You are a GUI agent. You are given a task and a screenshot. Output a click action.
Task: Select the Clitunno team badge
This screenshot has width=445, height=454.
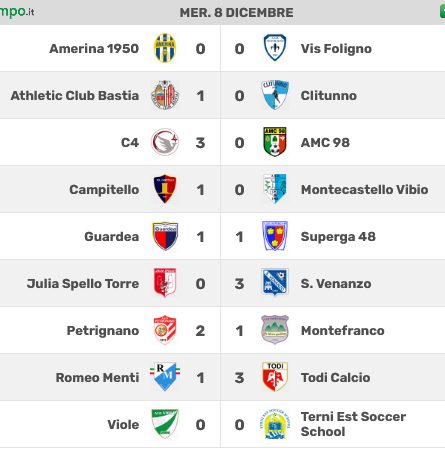tap(275, 95)
